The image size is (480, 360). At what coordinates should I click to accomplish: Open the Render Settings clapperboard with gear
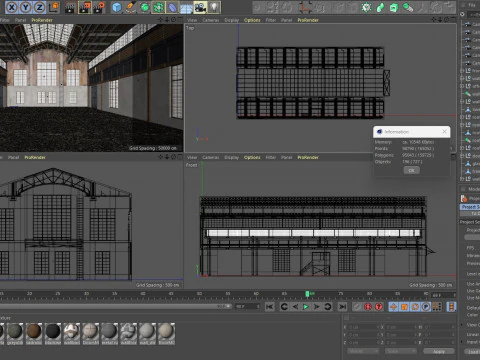coord(99,7)
